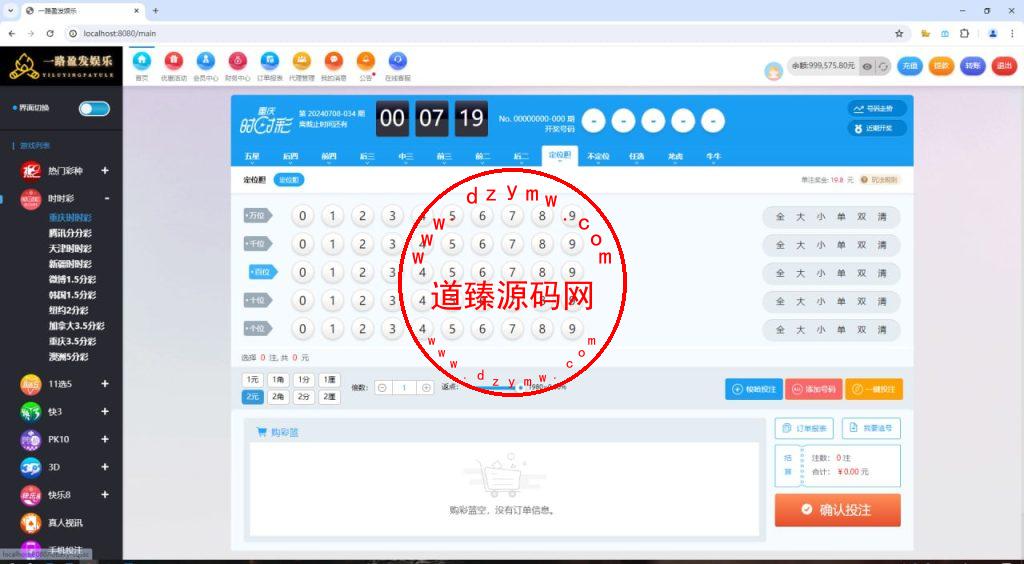Screen dimensions: 1024x564
Task: Click the 确认投注 confirm bet button
Action: 838,510
